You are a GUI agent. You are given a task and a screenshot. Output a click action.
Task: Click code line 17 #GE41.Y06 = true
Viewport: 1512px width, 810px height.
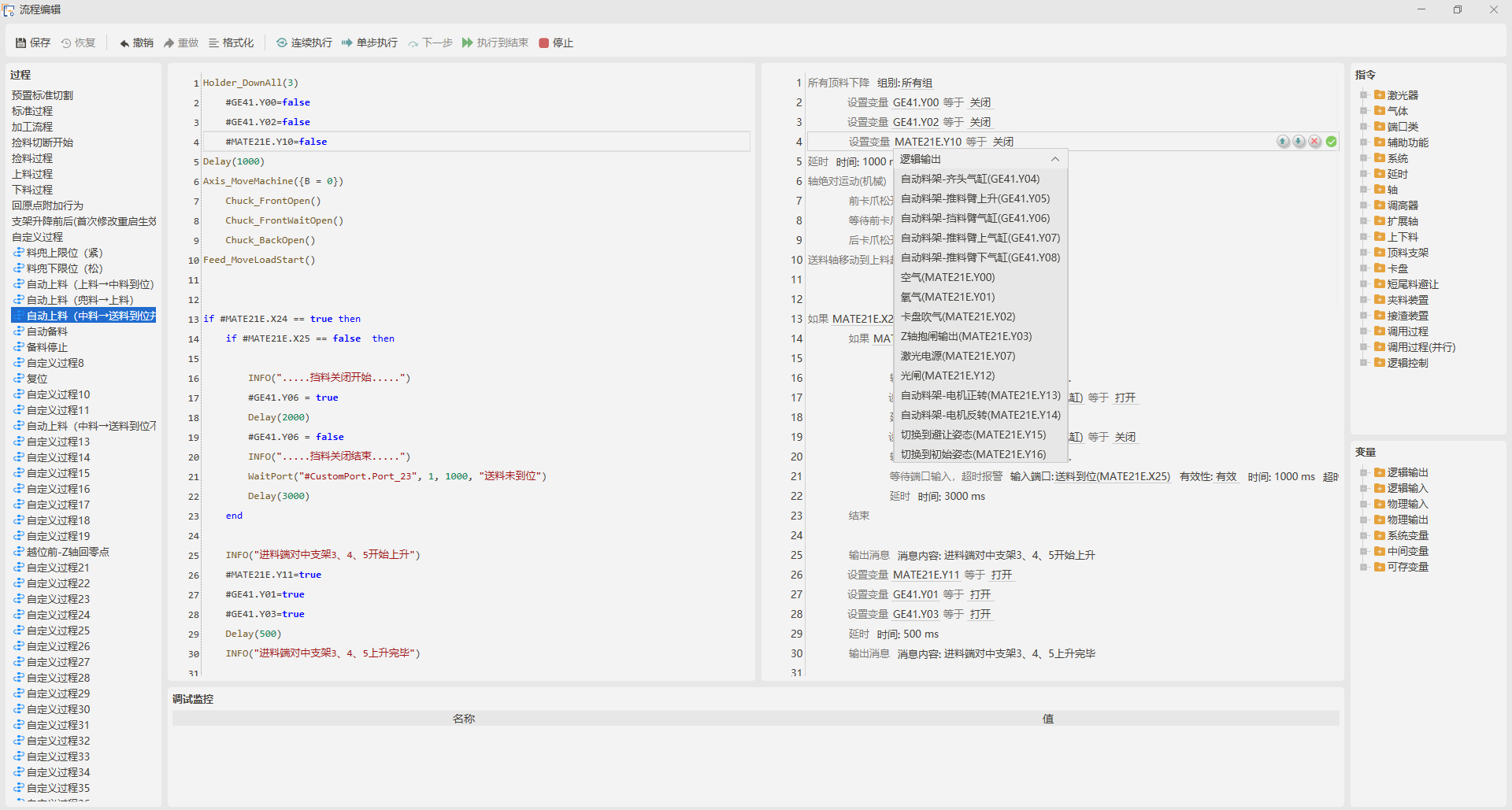point(293,398)
